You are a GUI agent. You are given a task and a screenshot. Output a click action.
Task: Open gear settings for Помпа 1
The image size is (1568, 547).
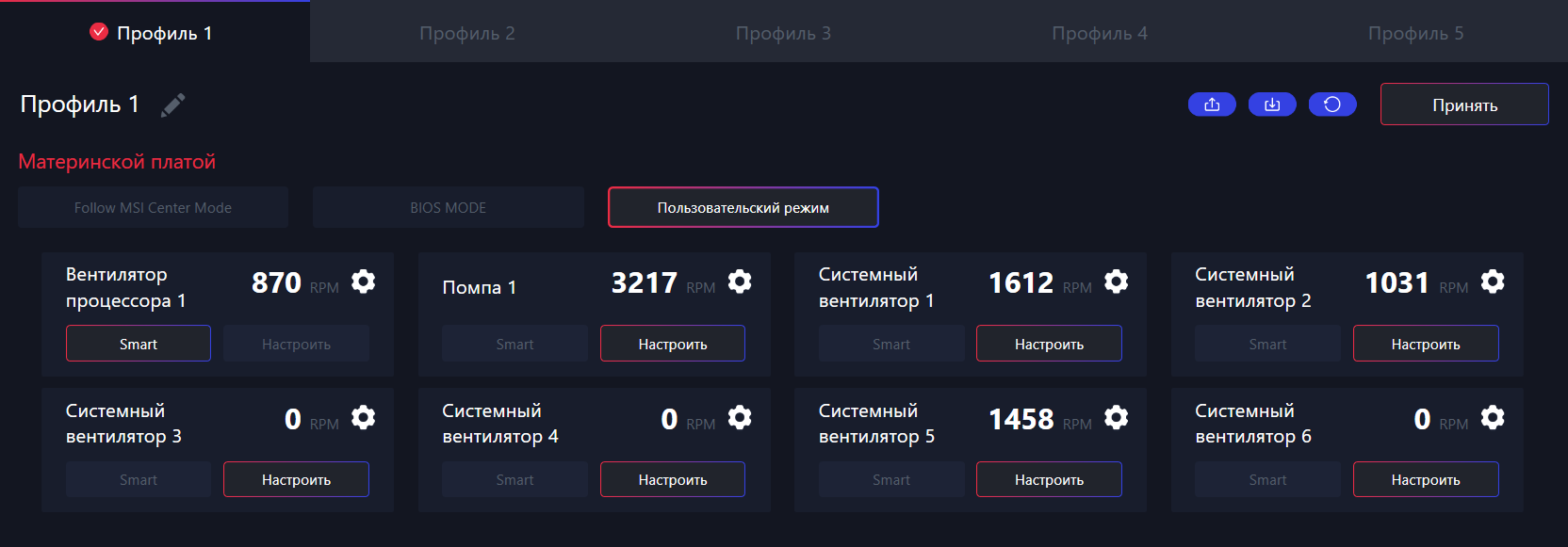[740, 282]
